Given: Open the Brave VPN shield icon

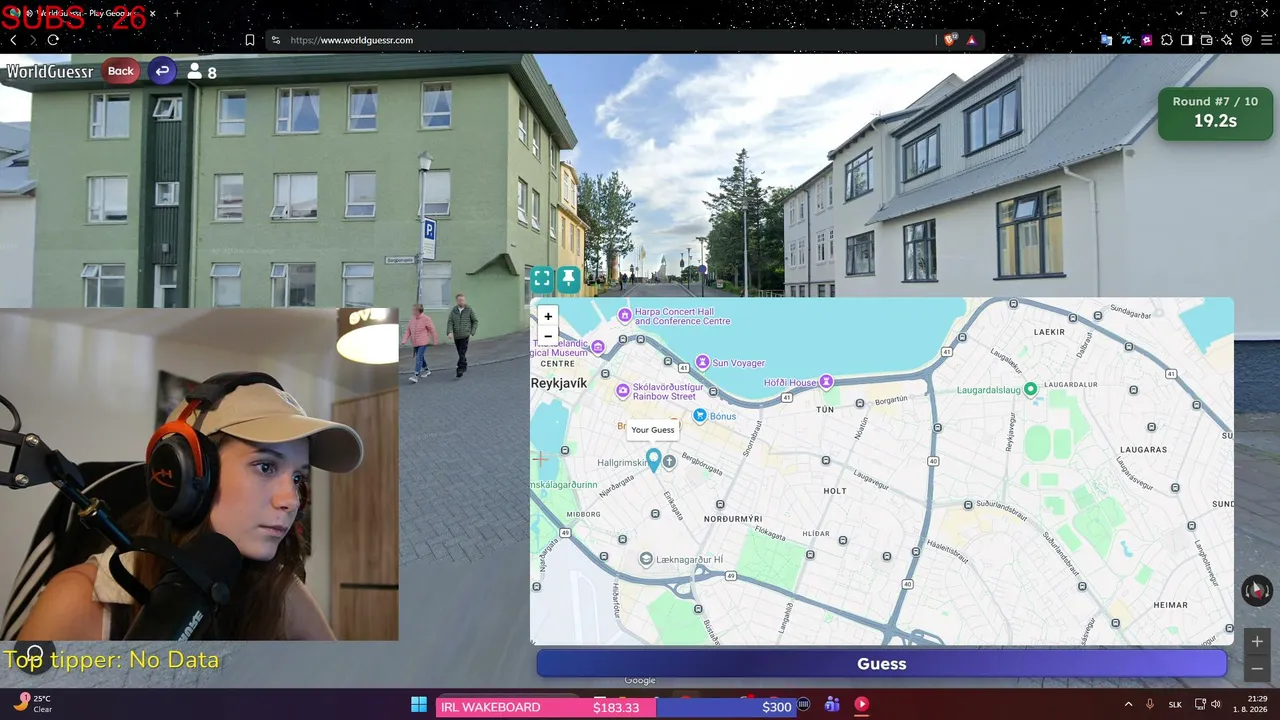Looking at the screenshot, I should pyautogui.click(x=1246, y=40).
